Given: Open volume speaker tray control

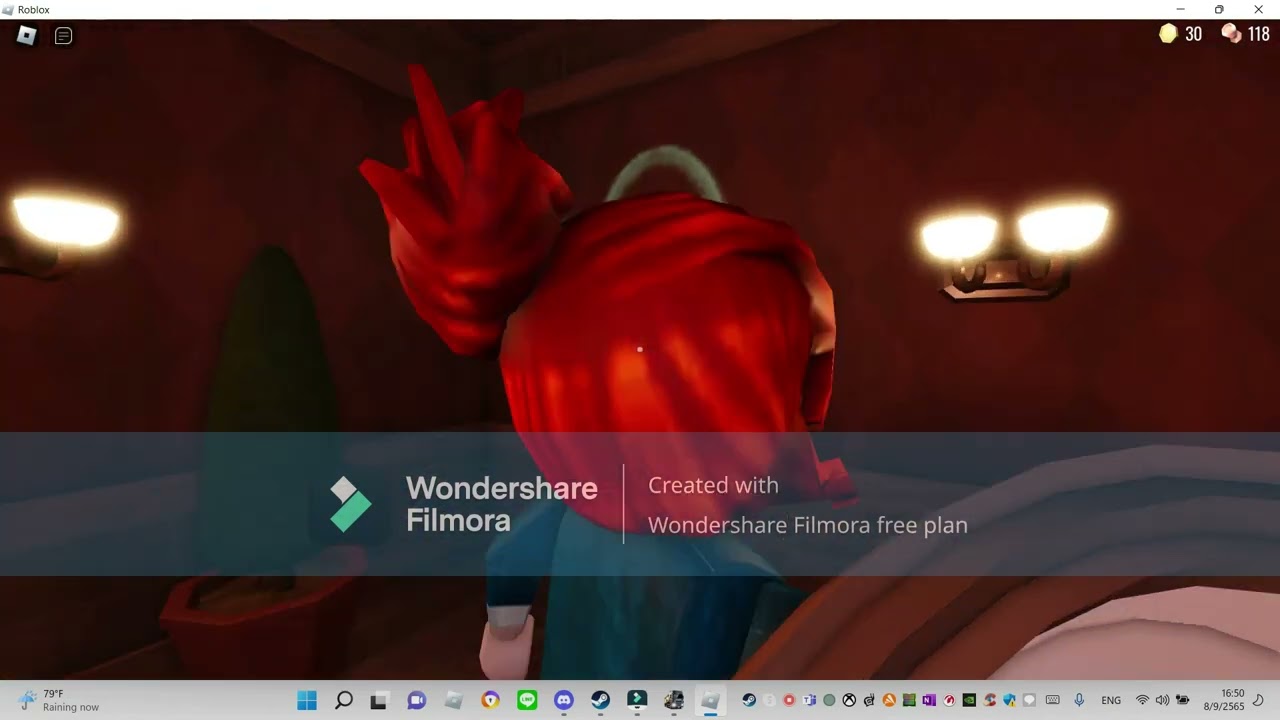Looking at the screenshot, I should (x=1162, y=700).
